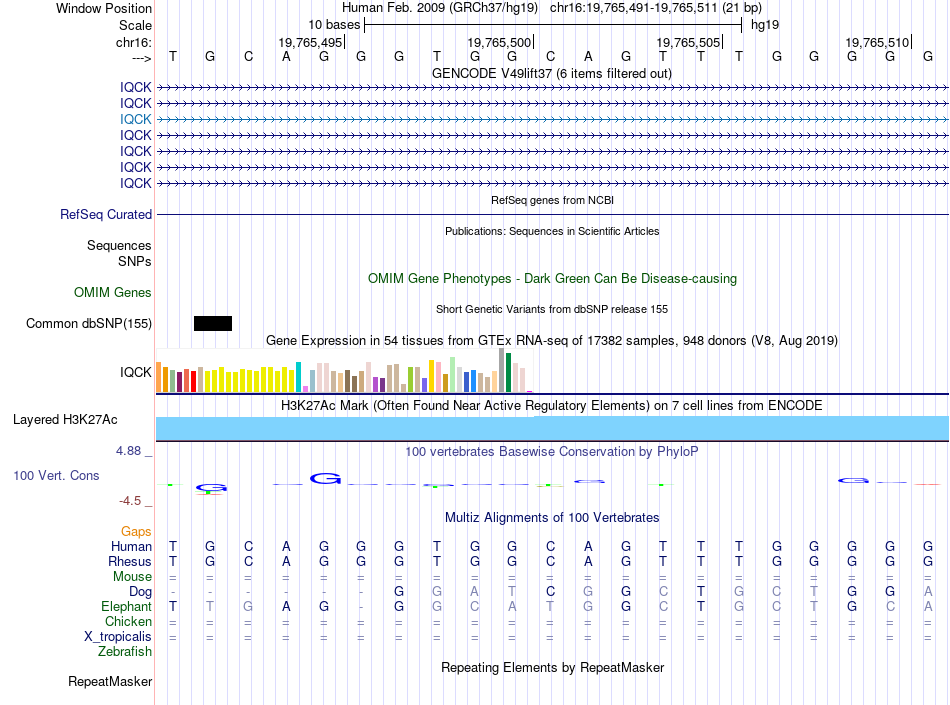Image resolution: width=950 pixels, height=705 pixels.
Task: Click the 10 bases scale bar
Action: [x=553, y=25]
